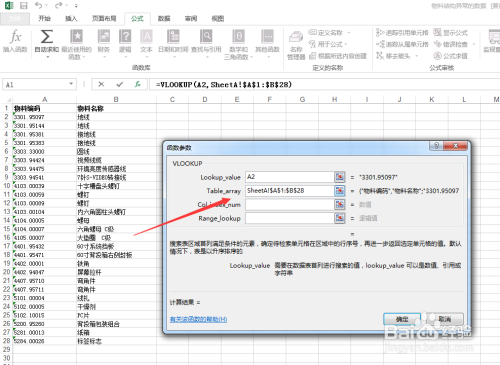Switch to the Review (审阅) tab
This screenshot has height=365, width=500.
191,19
